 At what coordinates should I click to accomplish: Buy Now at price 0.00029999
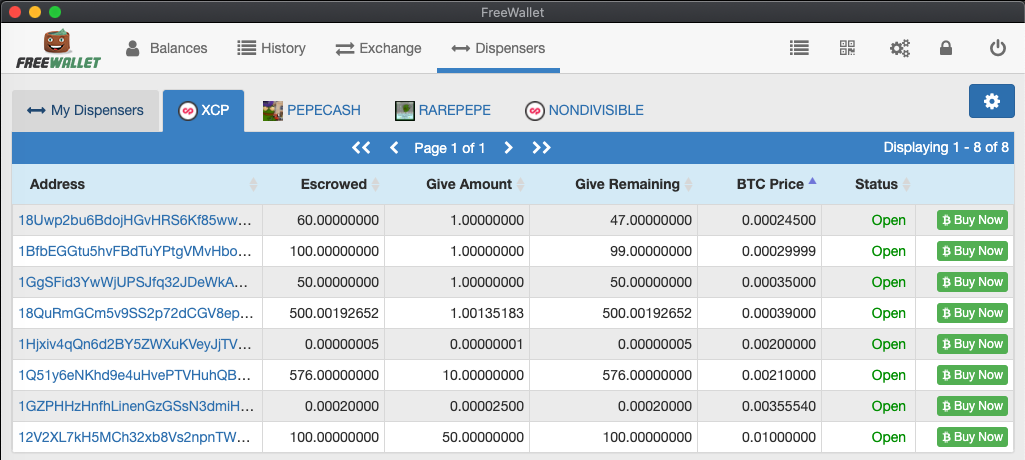(x=972, y=251)
